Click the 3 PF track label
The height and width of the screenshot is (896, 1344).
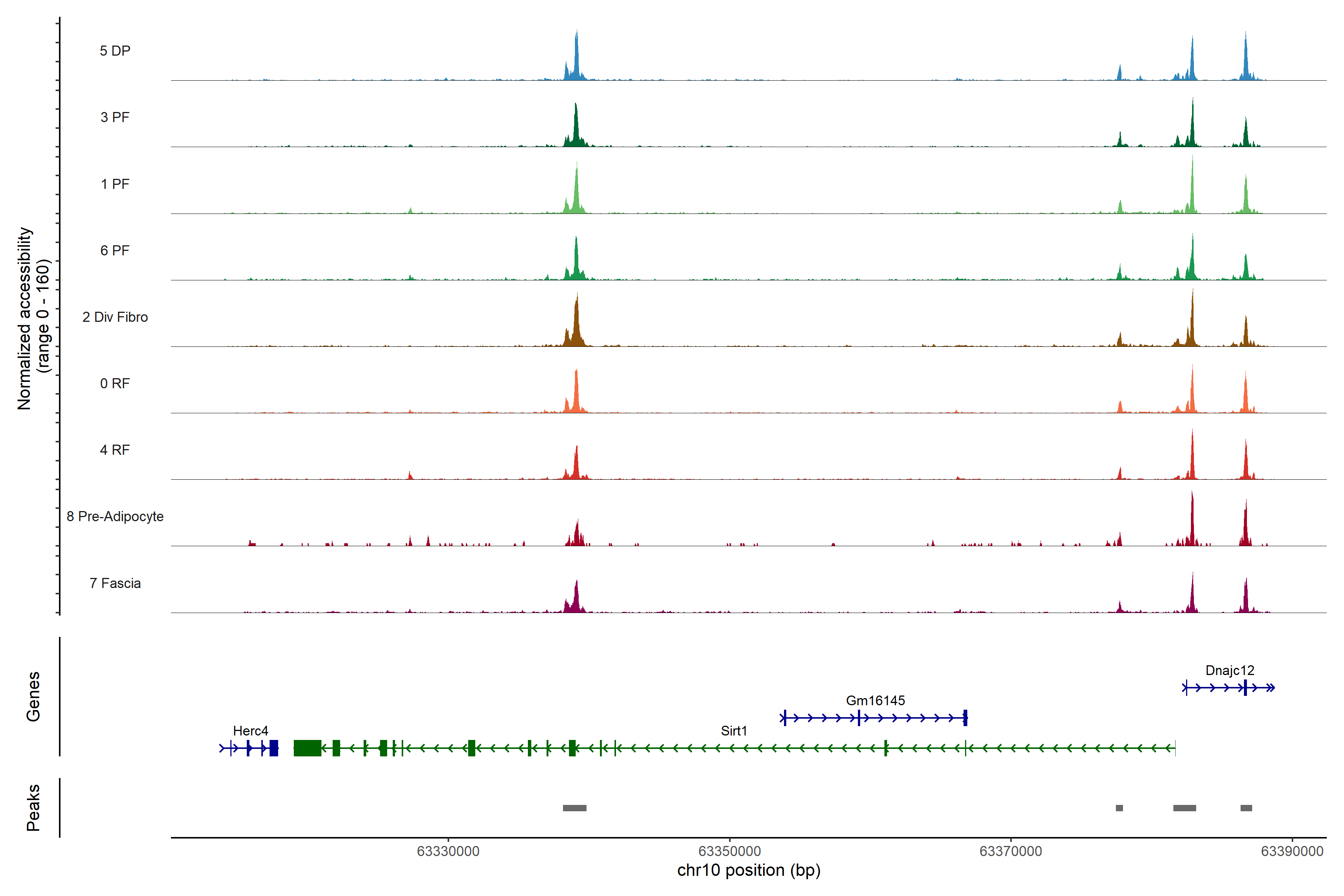(115, 117)
